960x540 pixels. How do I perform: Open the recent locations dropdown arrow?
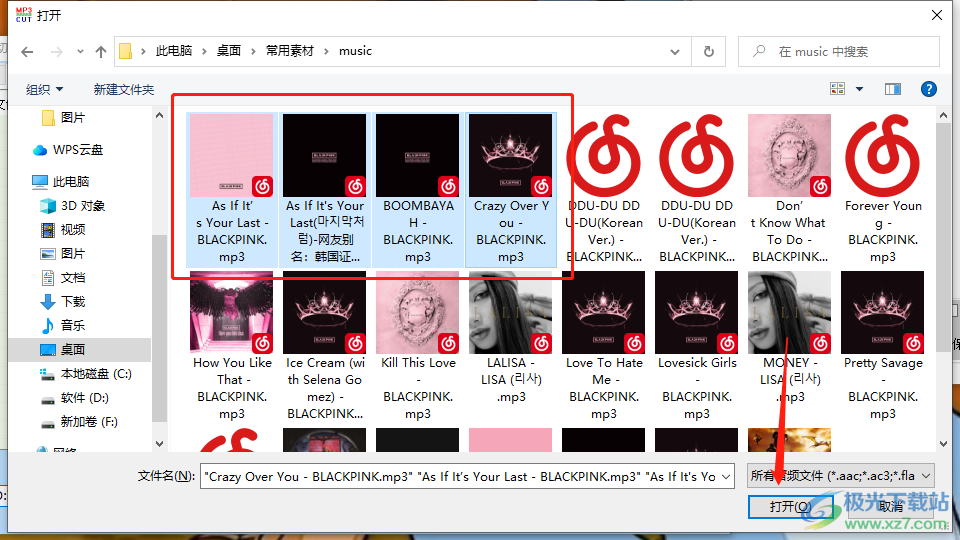pos(80,52)
